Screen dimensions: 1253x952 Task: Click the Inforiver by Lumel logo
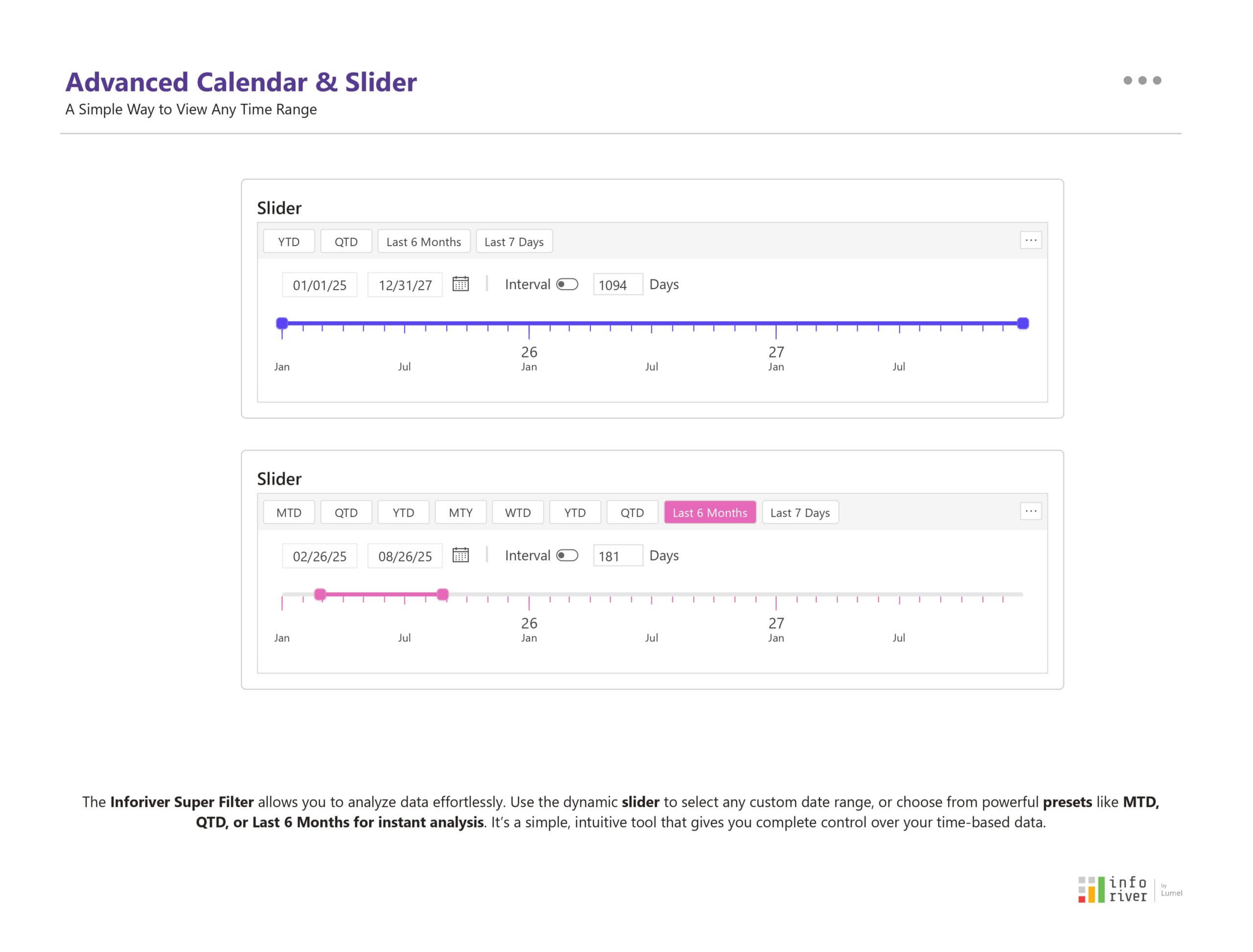pyautogui.click(x=1128, y=888)
